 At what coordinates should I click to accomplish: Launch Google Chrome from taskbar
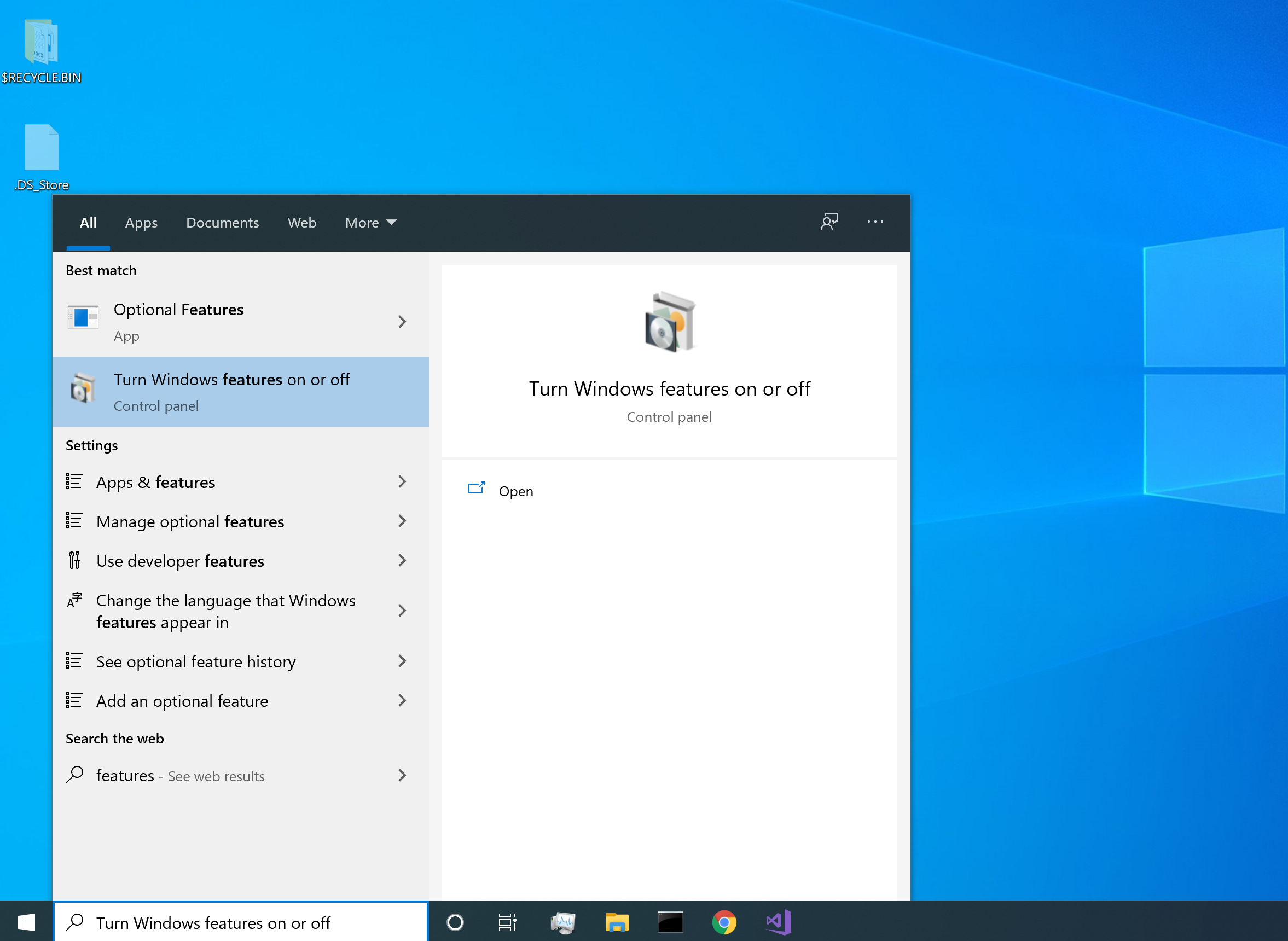[x=723, y=922]
